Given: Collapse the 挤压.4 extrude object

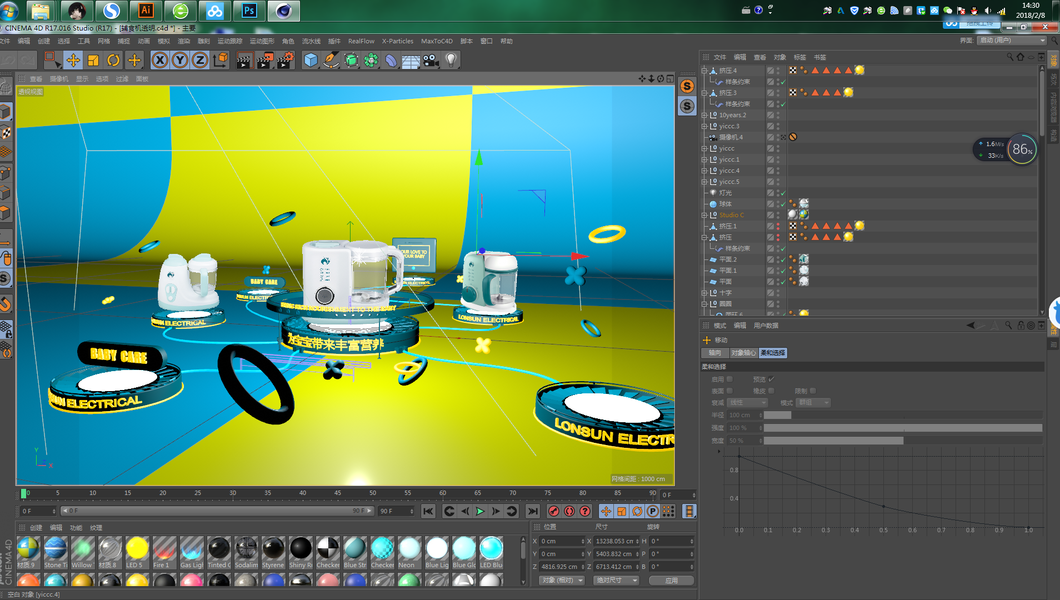Looking at the screenshot, I should [x=704, y=70].
